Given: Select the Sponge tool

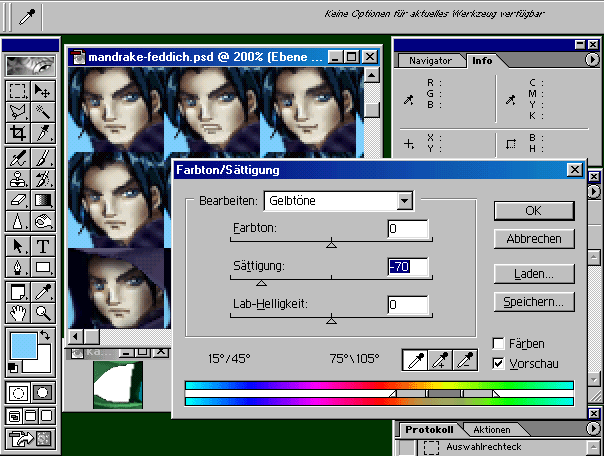Looking at the screenshot, I should pyautogui.click(x=42, y=221).
